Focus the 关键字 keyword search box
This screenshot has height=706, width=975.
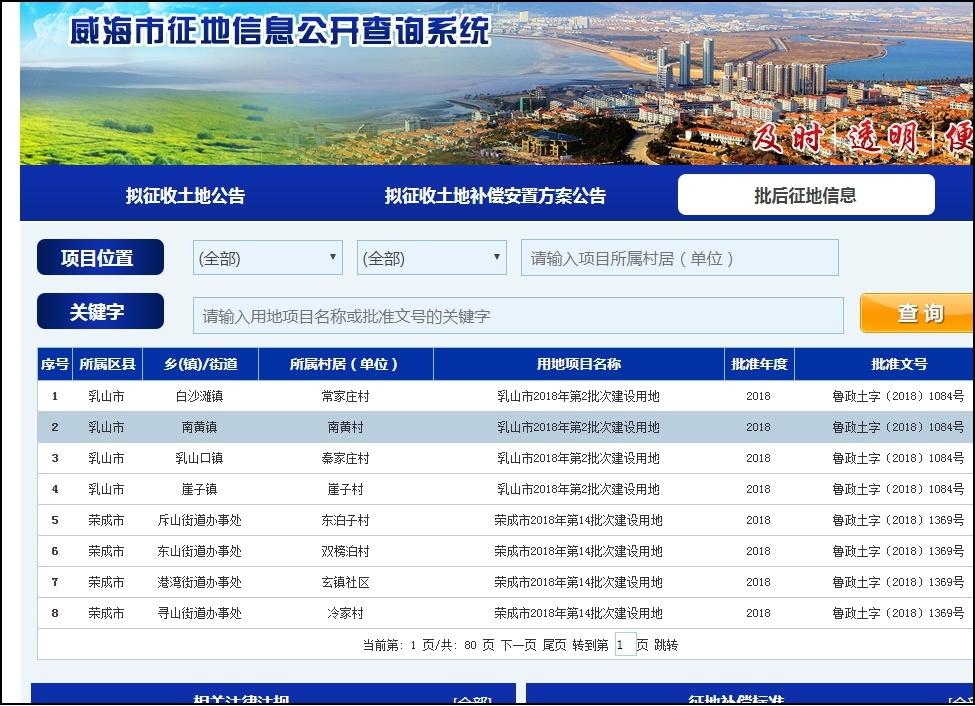click(x=517, y=316)
